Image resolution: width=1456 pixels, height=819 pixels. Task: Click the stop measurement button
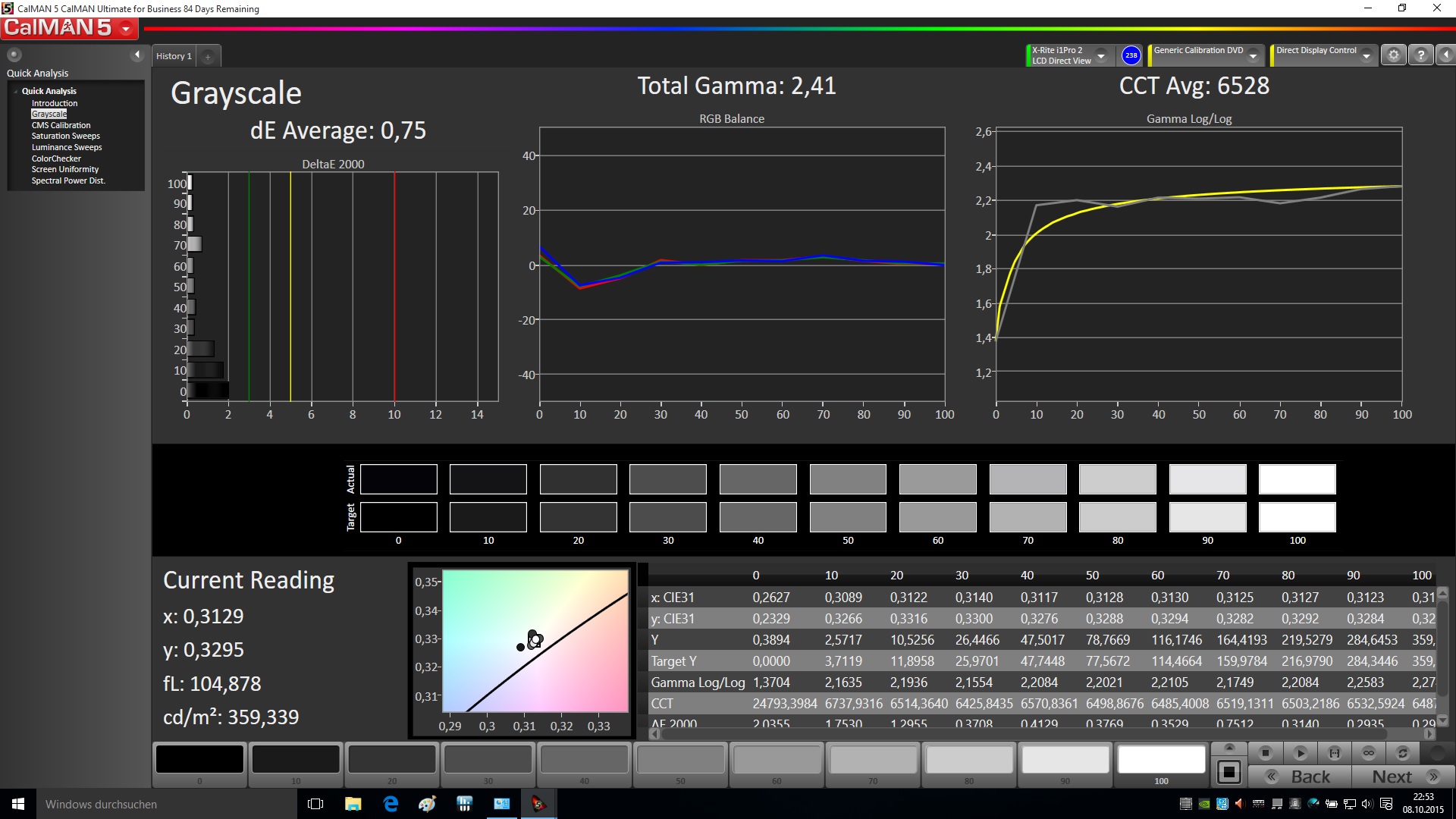pyautogui.click(x=1265, y=753)
